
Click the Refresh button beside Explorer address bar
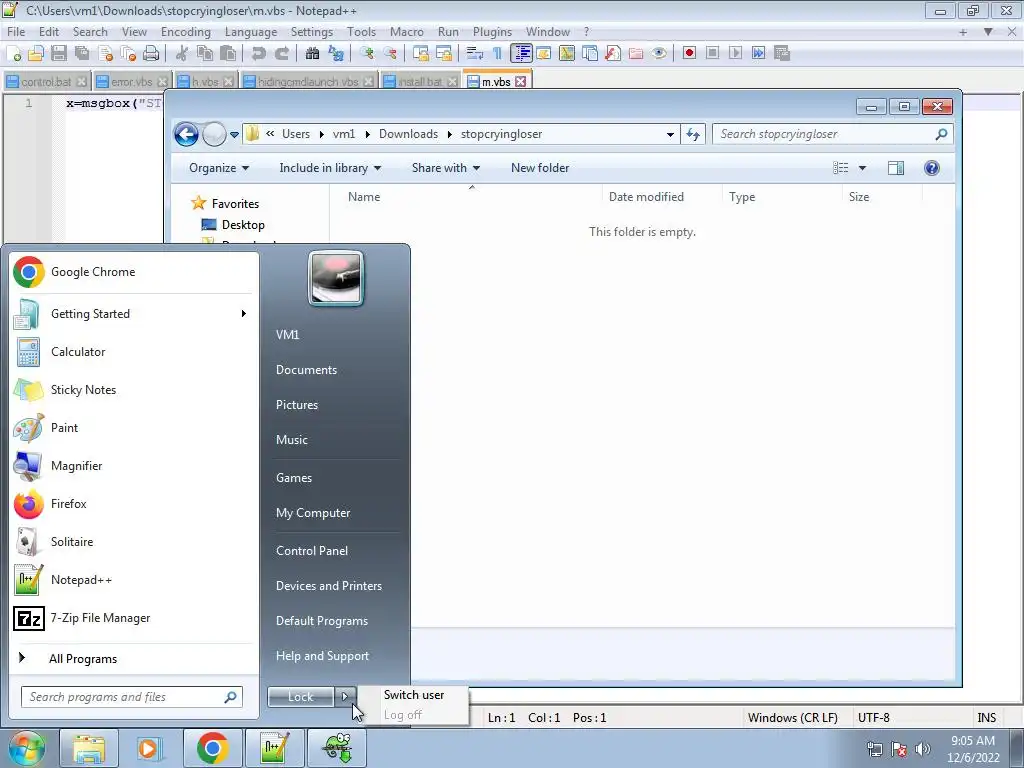[x=693, y=135]
